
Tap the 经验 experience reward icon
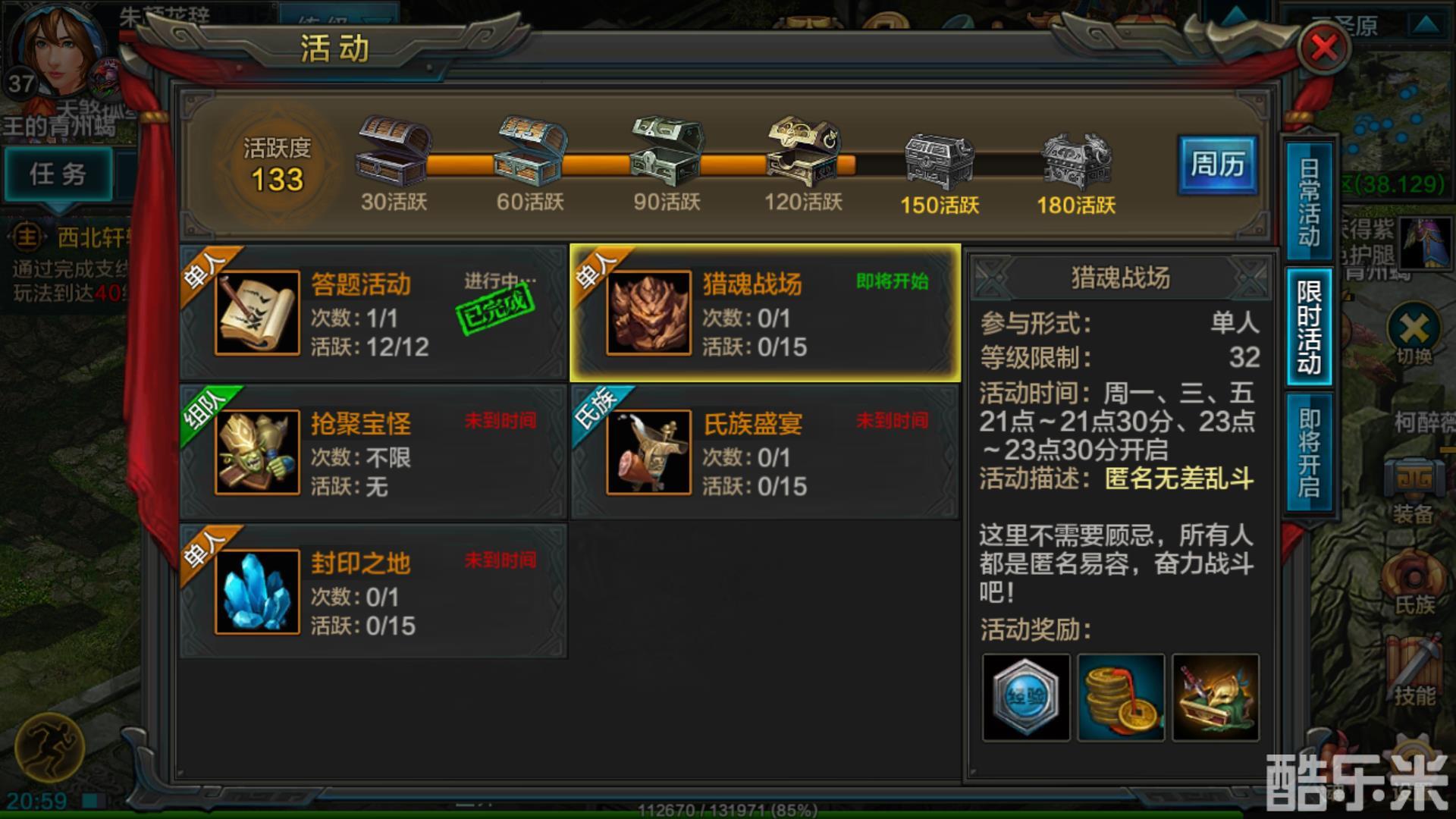pos(1026,698)
